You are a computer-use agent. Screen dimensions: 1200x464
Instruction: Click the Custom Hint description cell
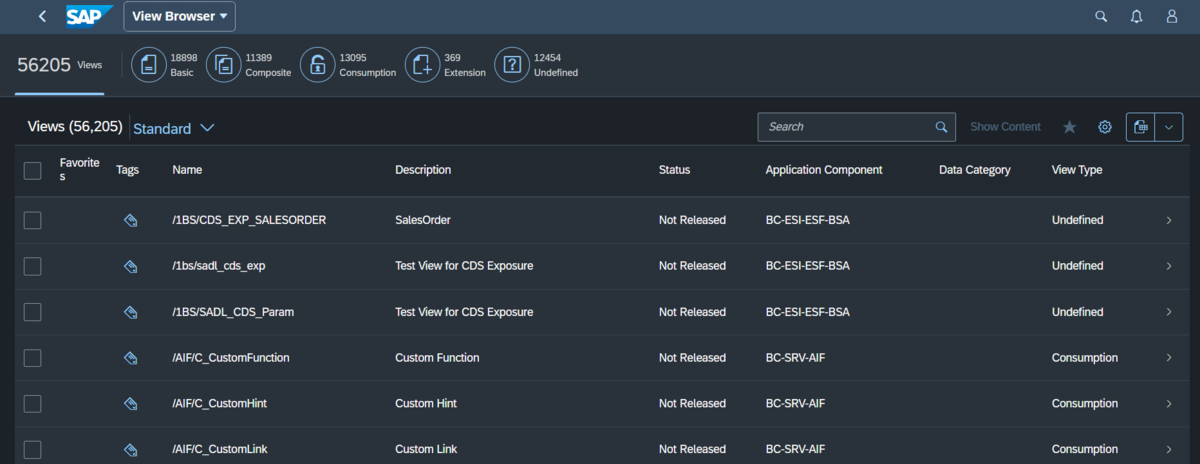pyautogui.click(x=425, y=404)
